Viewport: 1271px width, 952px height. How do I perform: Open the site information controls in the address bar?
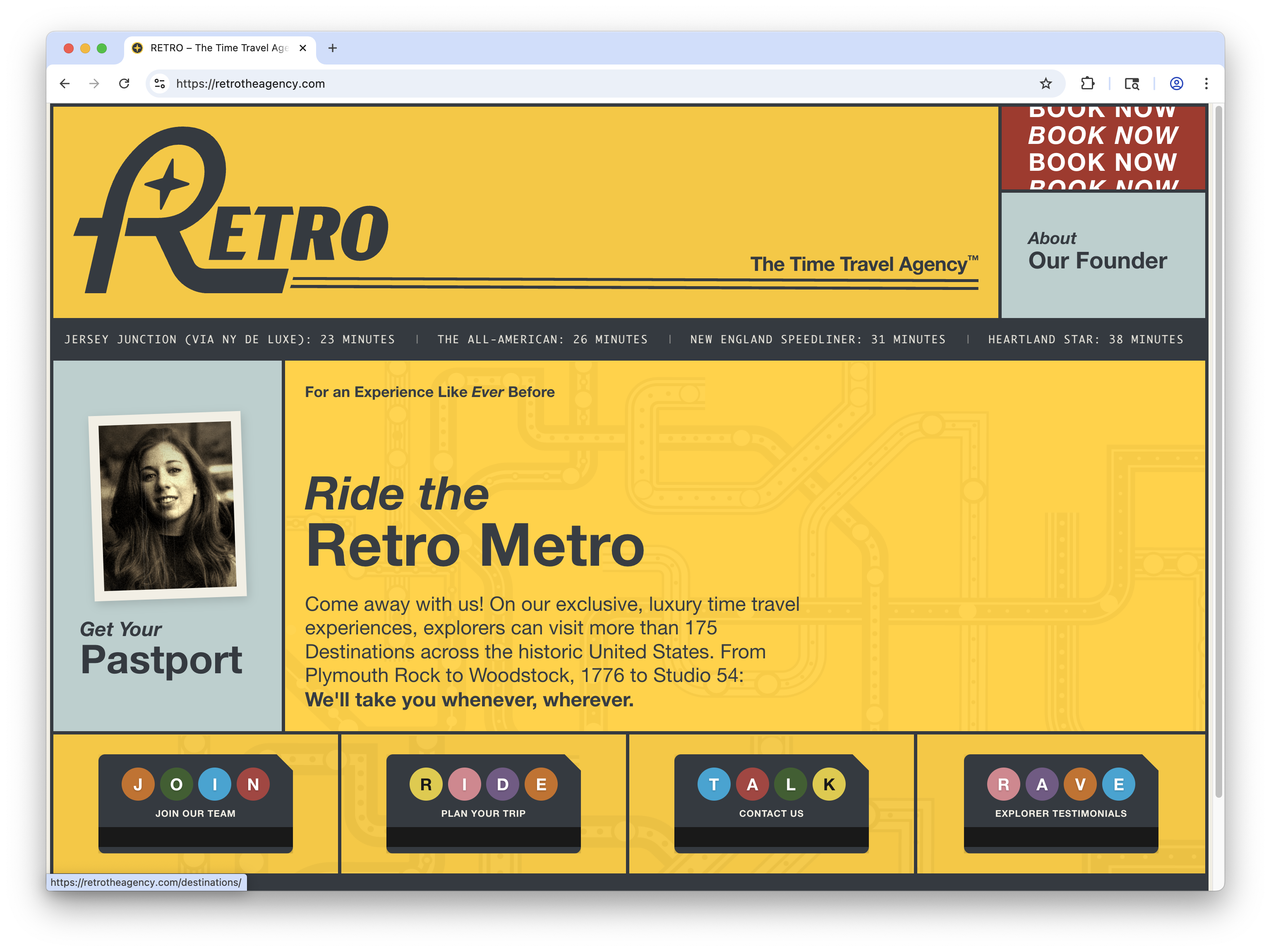pyautogui.click(x=159, y=84)
